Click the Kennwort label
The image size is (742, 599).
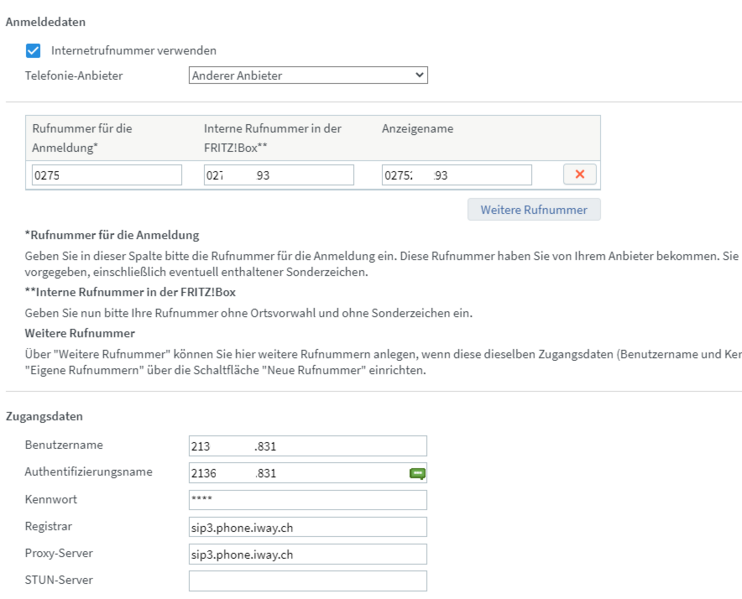51,499
